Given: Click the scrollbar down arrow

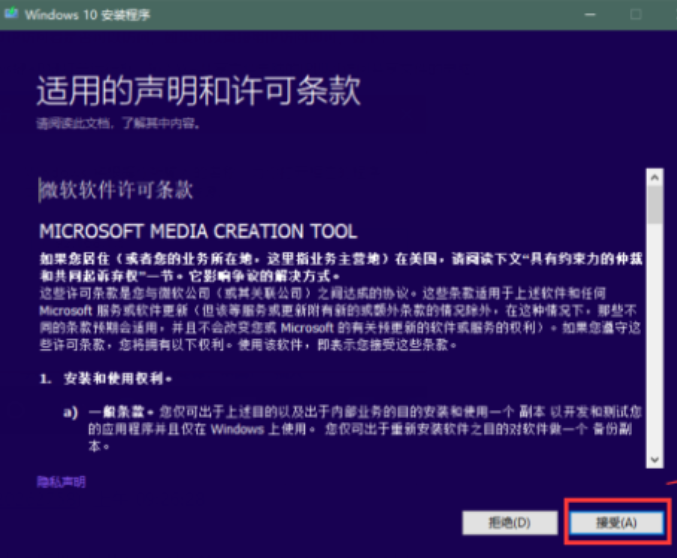Looking at the screenshot, I should pos(654,459).
